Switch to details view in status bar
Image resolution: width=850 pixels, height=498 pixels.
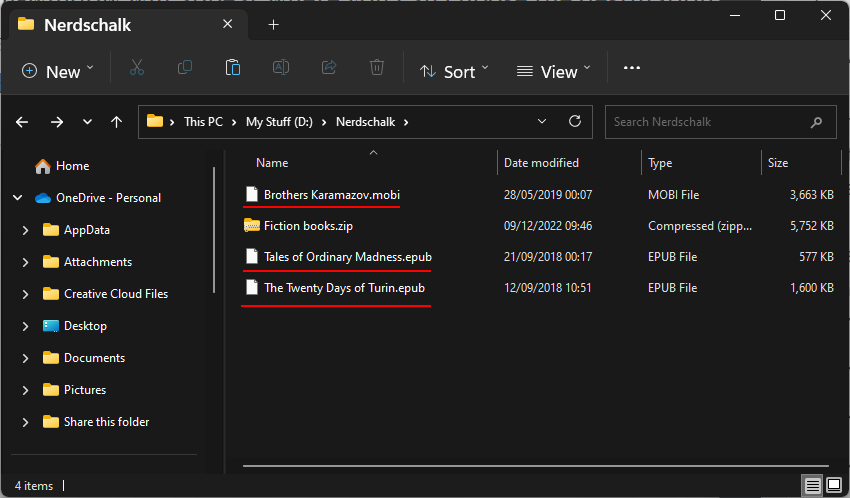point(812,486)
